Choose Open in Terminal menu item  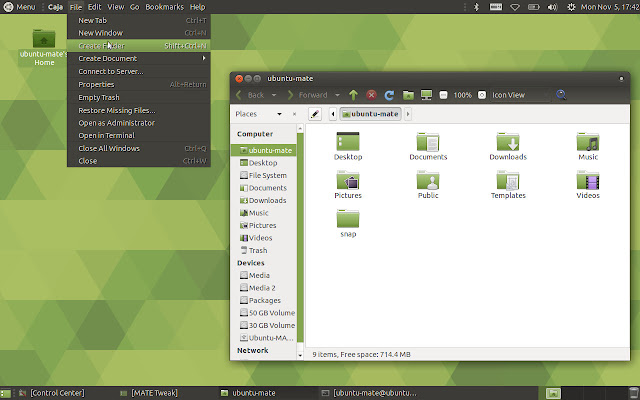[x=139, y=136]
